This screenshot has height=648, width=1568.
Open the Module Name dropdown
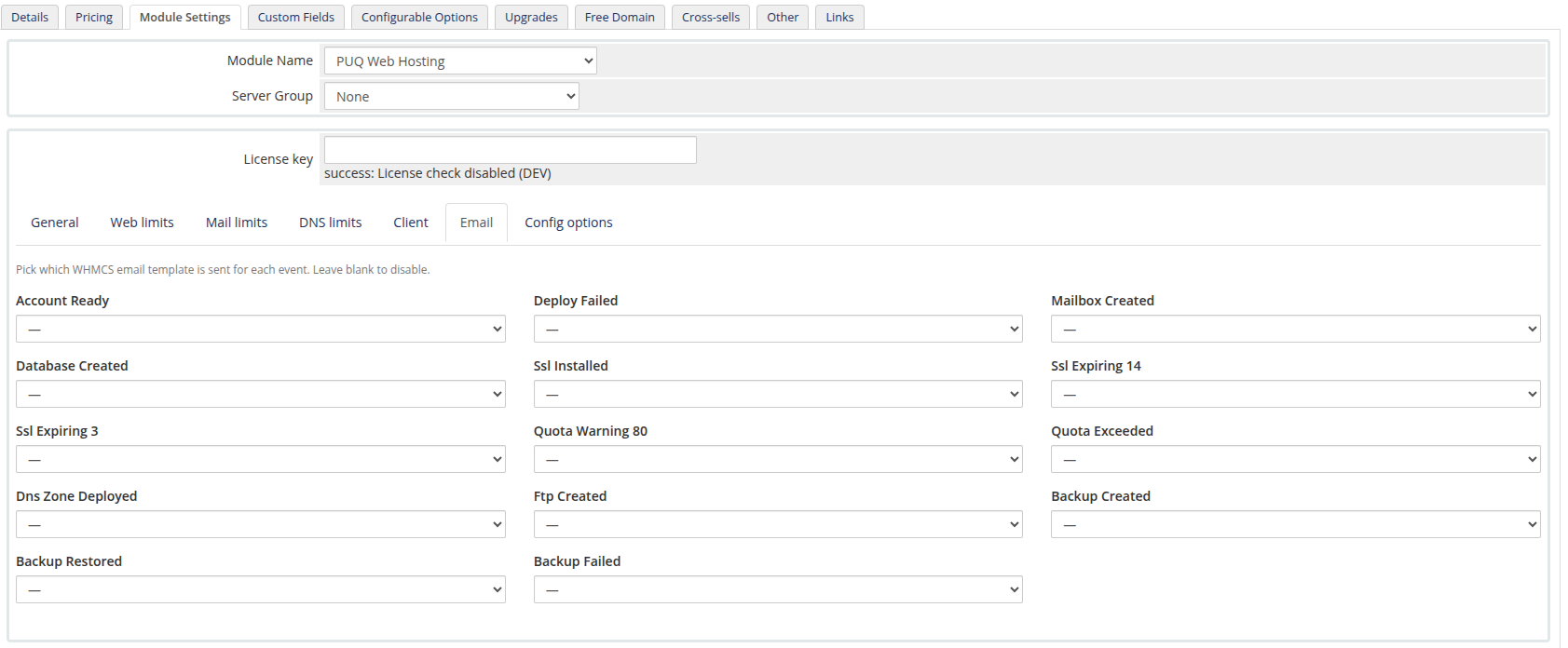tap(460, 61)
